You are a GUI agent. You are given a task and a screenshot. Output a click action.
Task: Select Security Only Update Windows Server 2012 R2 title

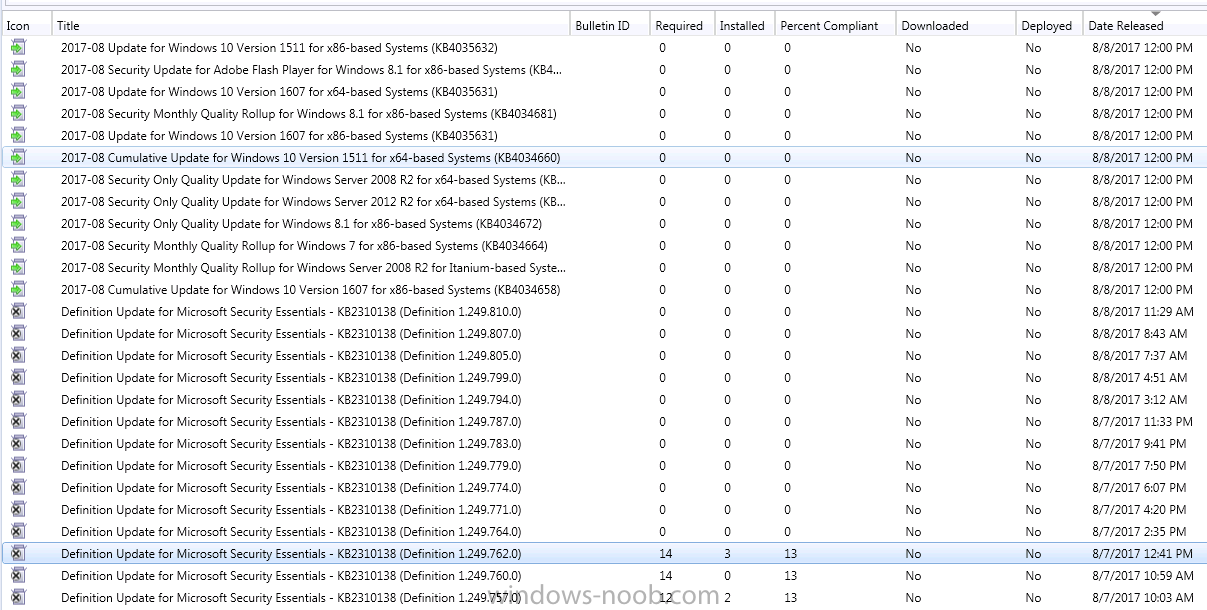click(313, 202)
